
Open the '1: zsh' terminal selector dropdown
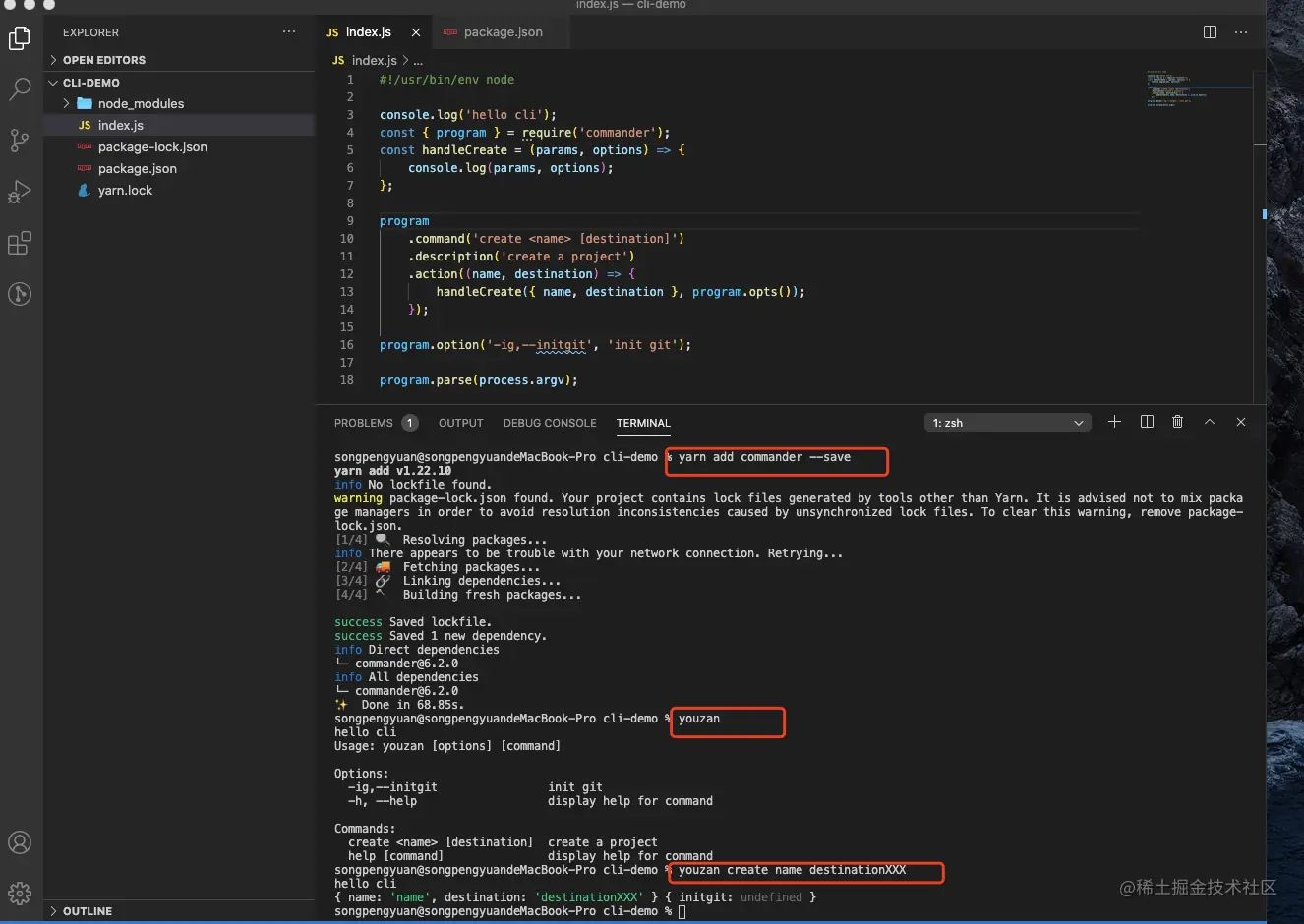tap(1007, 423)
